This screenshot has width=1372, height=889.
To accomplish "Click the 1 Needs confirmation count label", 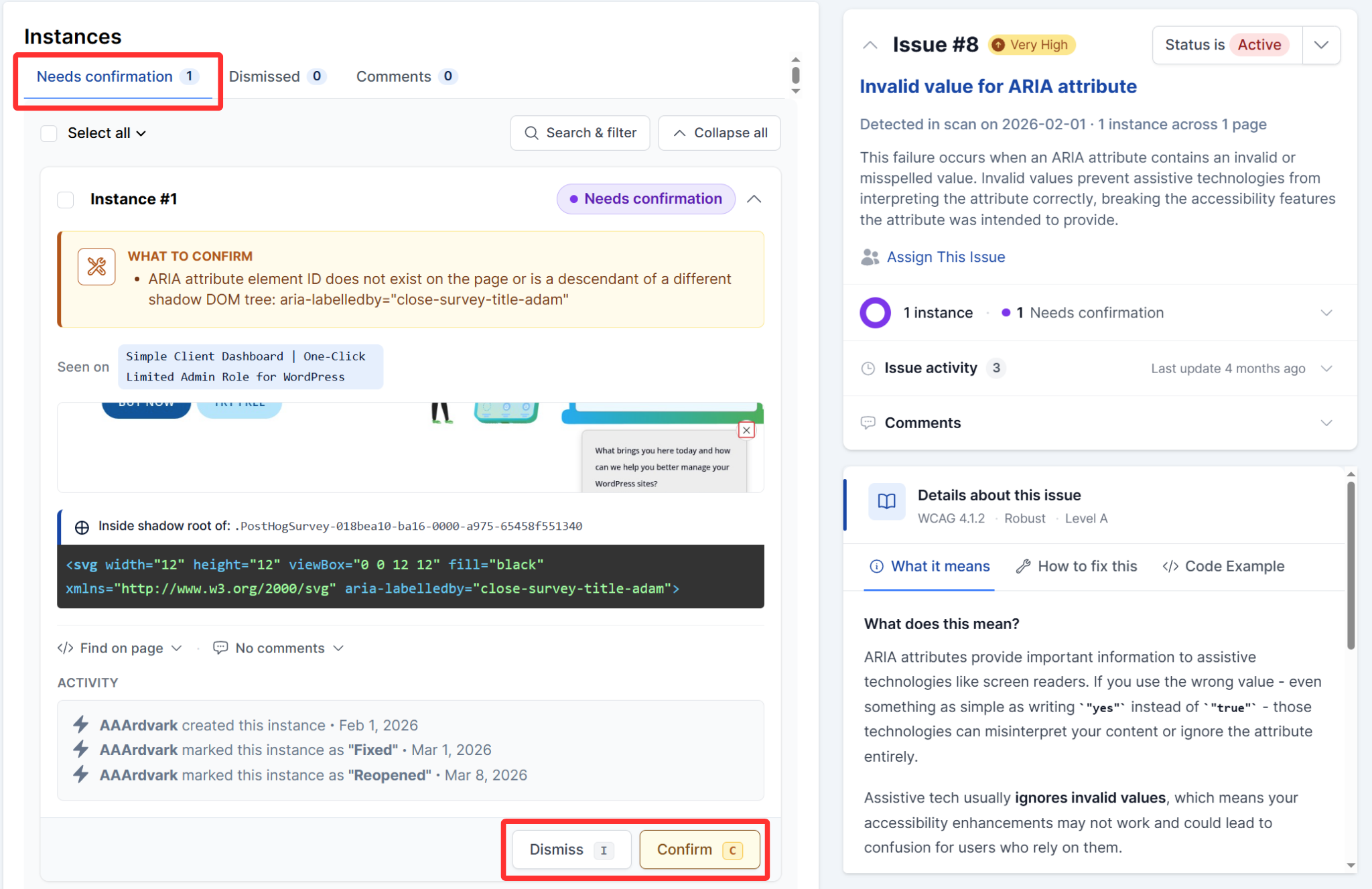I will (1083, 313).
